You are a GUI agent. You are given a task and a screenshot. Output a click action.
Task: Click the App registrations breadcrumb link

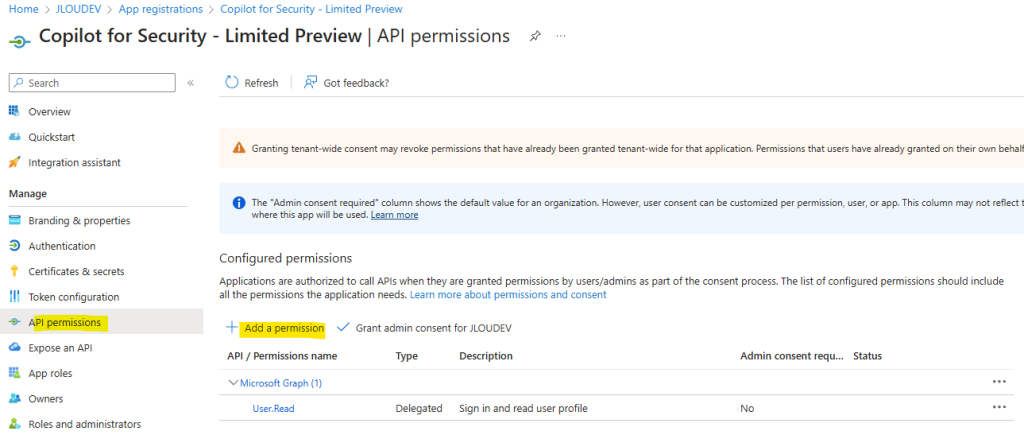[x=161, y=9]
